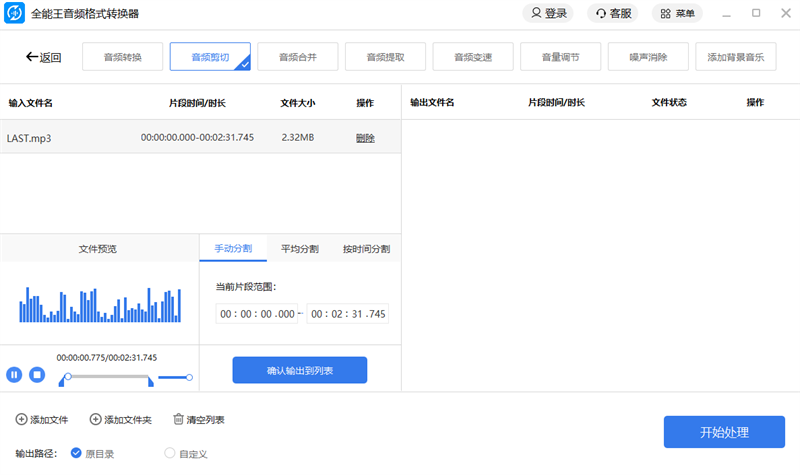Select 原目录 output path option

click(x=92, y=453)
